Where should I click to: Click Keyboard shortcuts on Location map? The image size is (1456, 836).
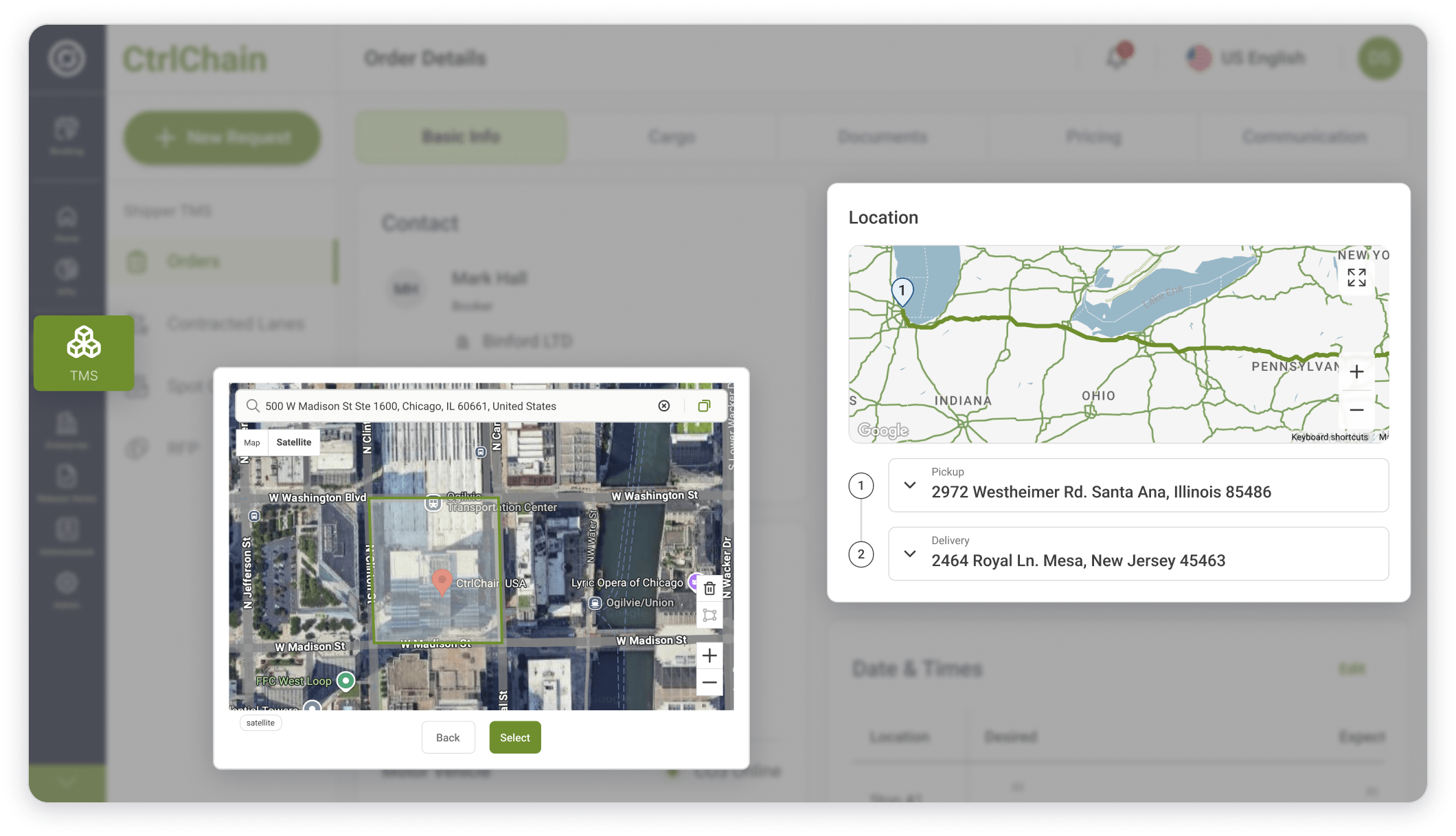(1330, 437)
